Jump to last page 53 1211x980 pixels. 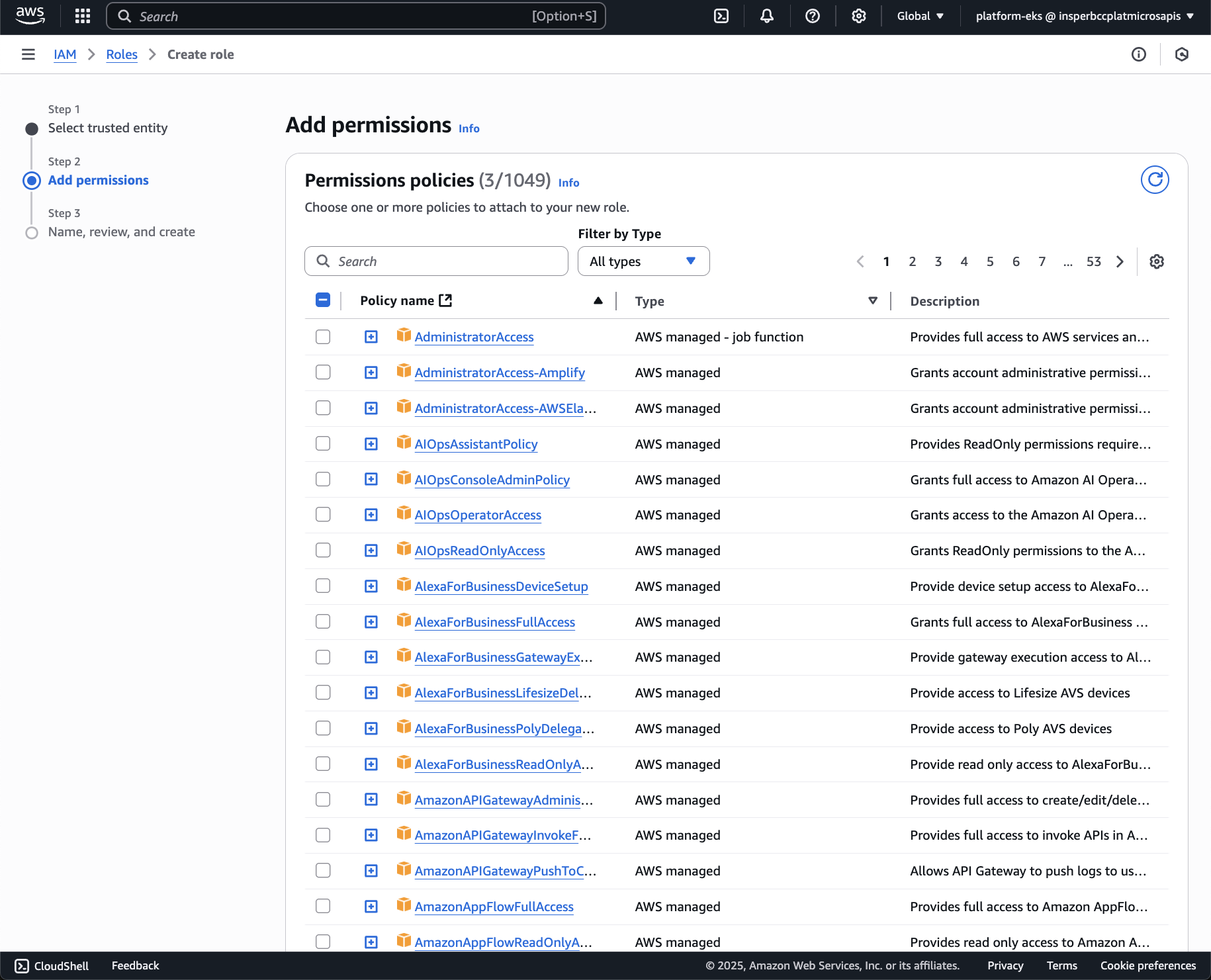1094,261
